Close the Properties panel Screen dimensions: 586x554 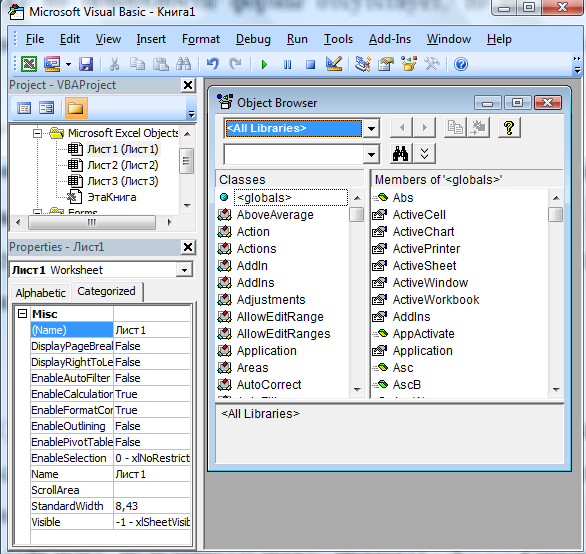click(x=188, y=247)
